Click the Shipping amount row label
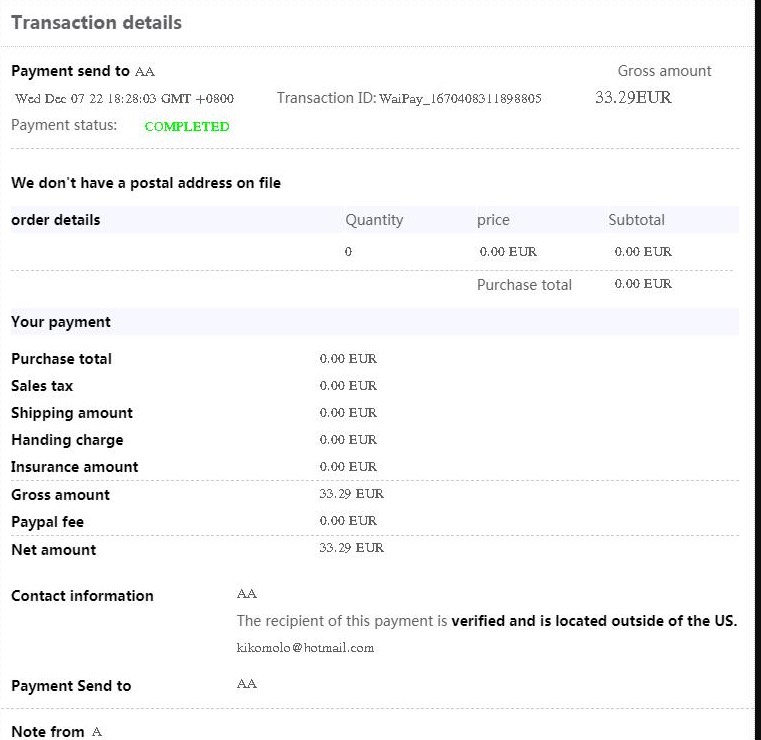The image size is (761, 740). [x=72, y=413]
